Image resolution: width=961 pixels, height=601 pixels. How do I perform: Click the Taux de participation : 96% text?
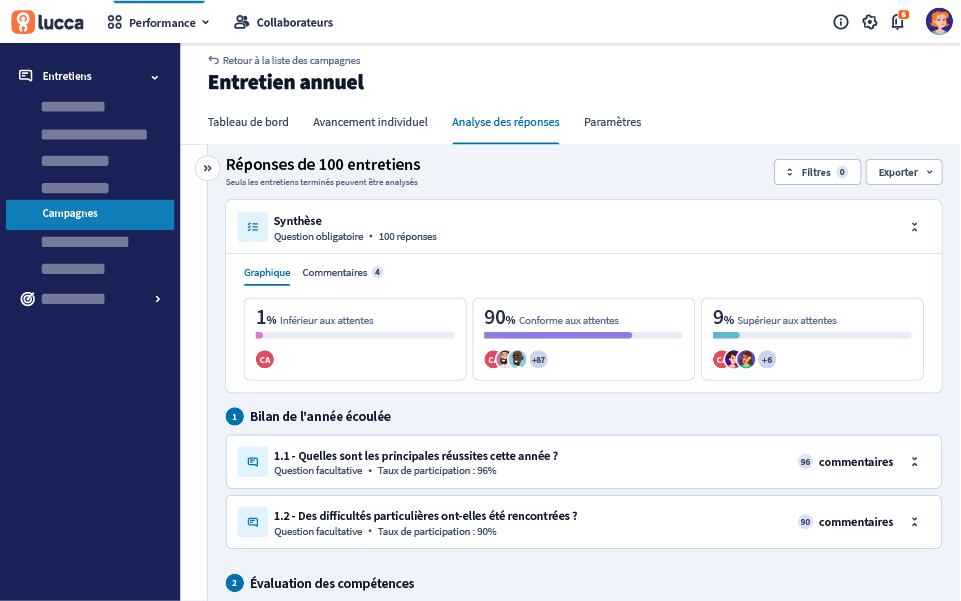pyautogui.click(x=437, y=471)
